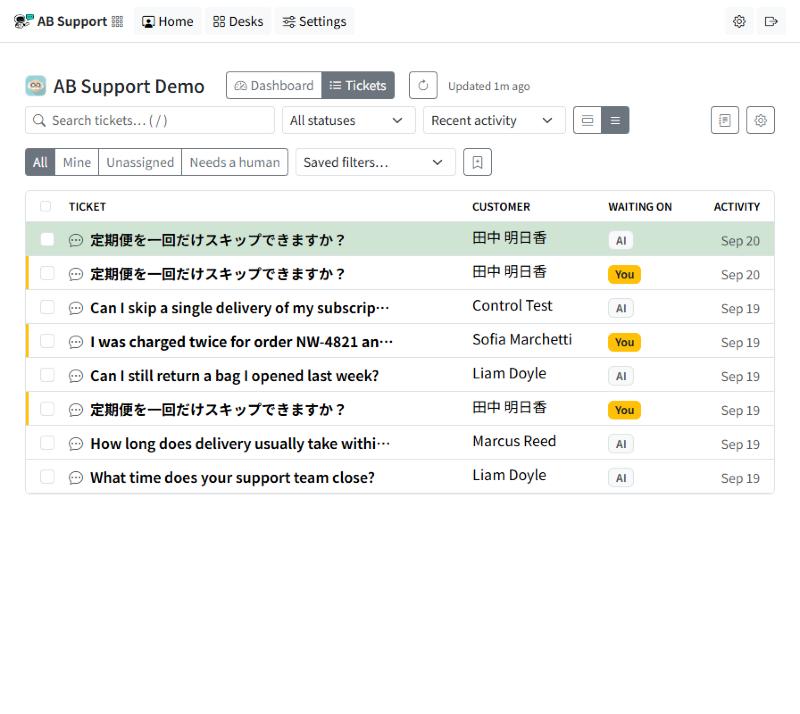The image size is (800, 714).
Task: Click the refresh tickets icon button
Action: coord(422,85)
